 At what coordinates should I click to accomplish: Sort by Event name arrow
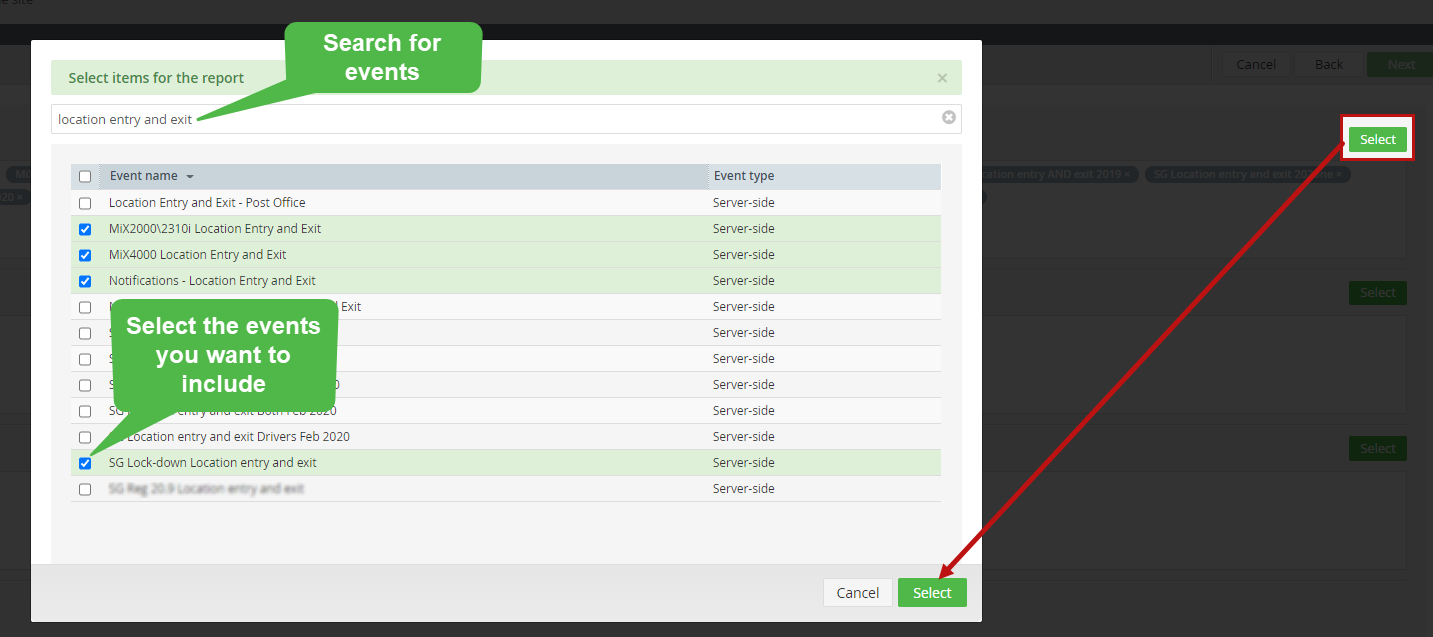click(x=190, y=176)
